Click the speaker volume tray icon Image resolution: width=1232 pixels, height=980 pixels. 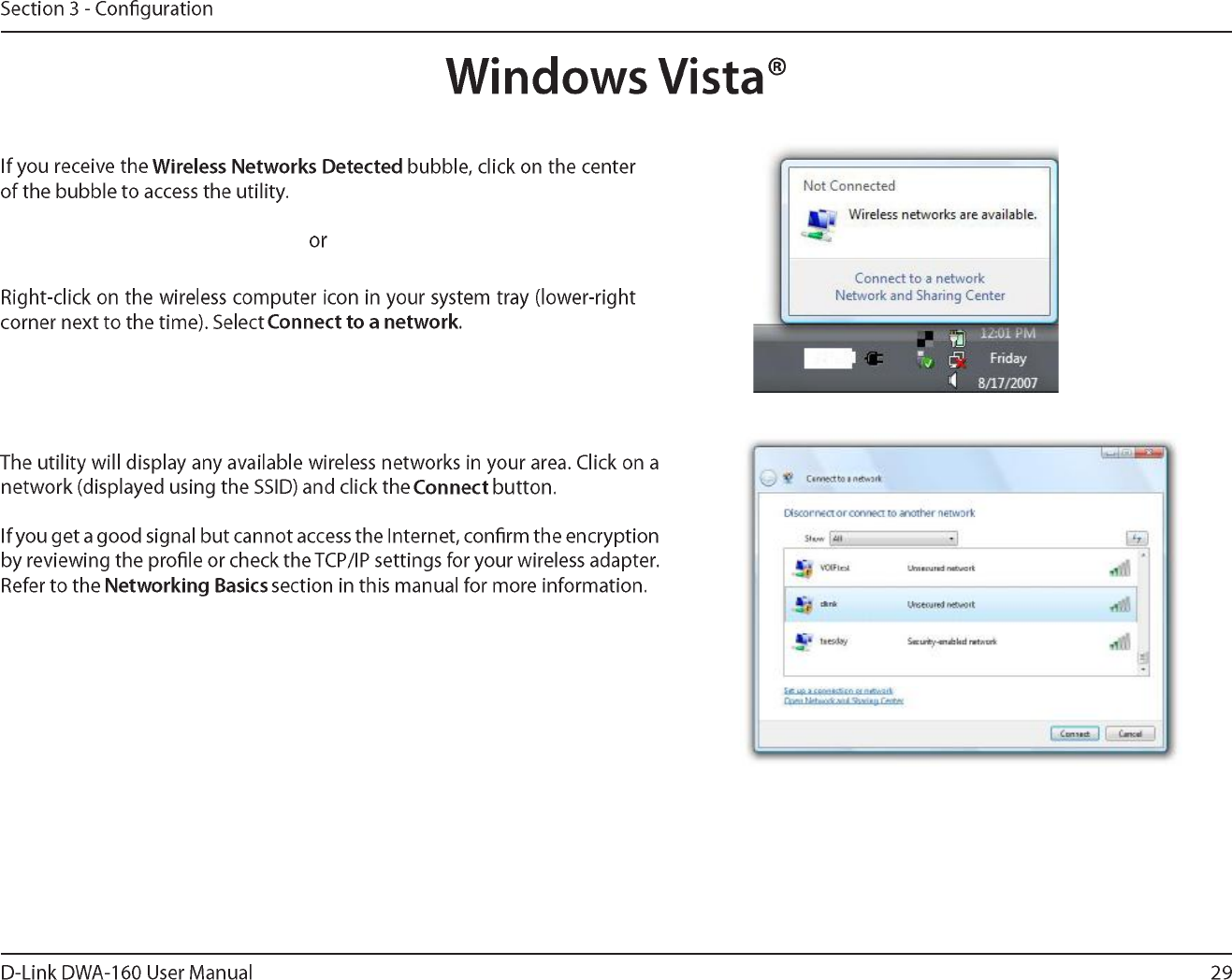click(952, 382)
